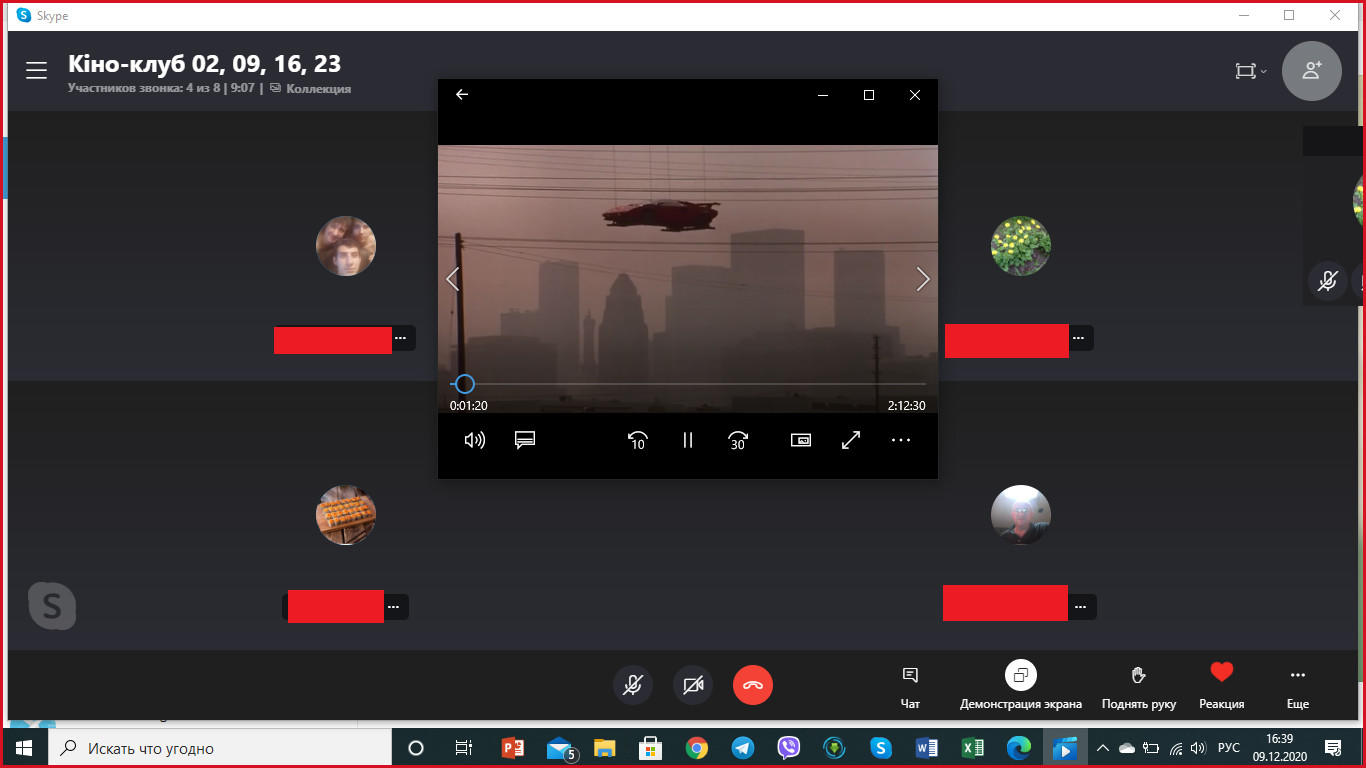Toggle the camera in the call bar

693,685
